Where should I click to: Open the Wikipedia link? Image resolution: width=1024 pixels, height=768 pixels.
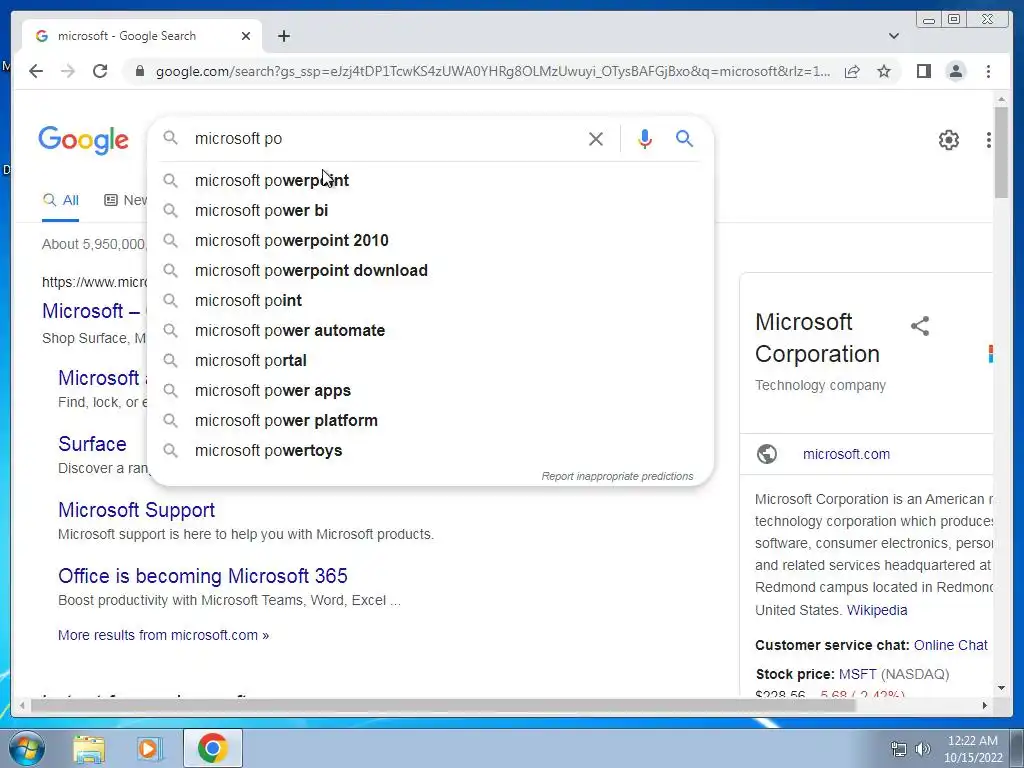876,611
